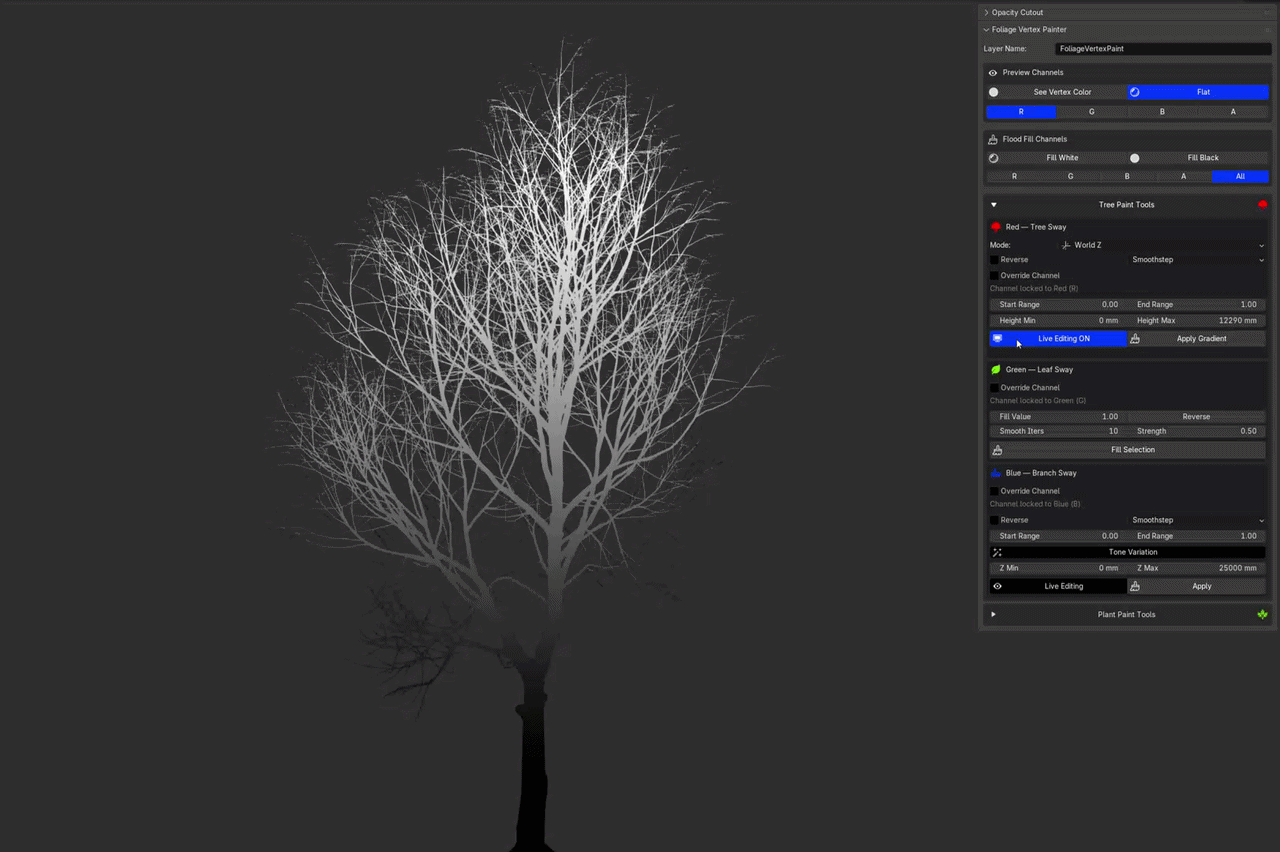Screen dimensions: 1280x852
Task: Click the Fill Value slider under Leaf Sway
Action: point(1058,417)
